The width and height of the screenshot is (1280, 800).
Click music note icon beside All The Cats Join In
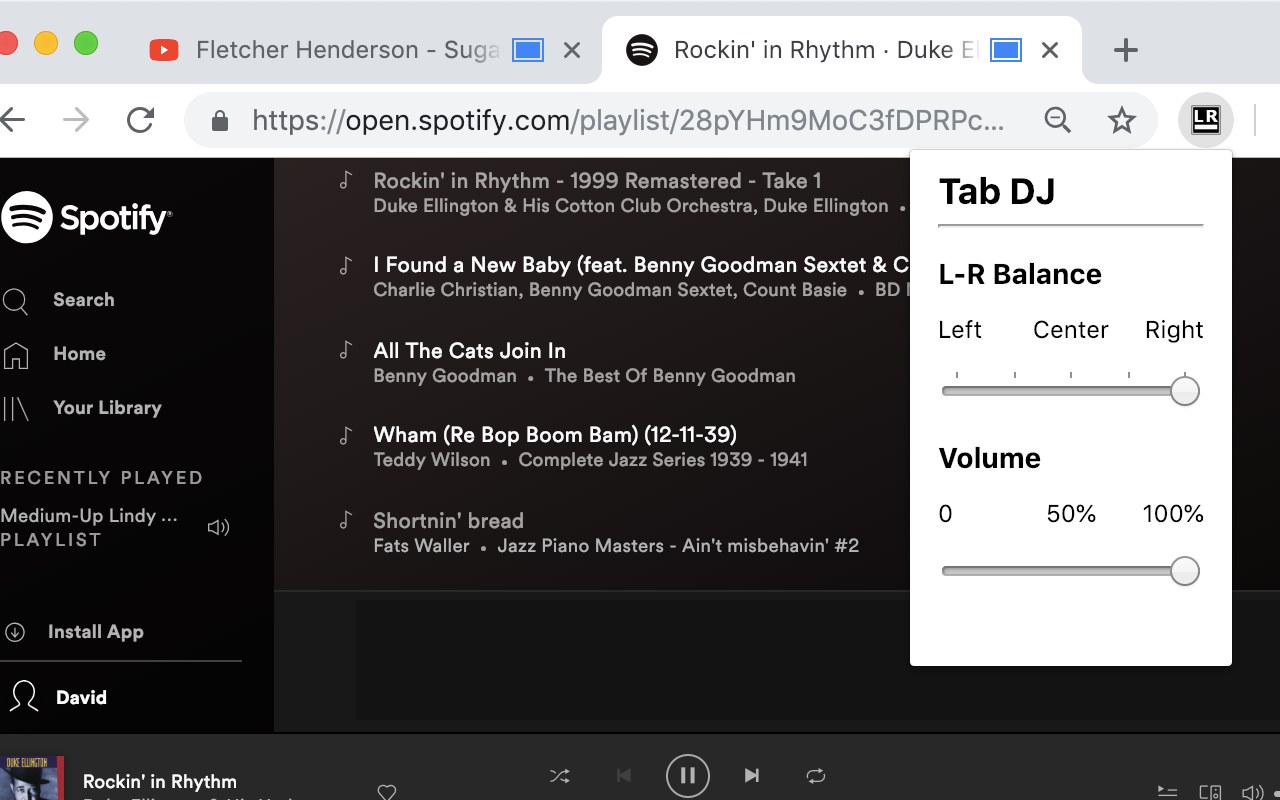(346, 350)
